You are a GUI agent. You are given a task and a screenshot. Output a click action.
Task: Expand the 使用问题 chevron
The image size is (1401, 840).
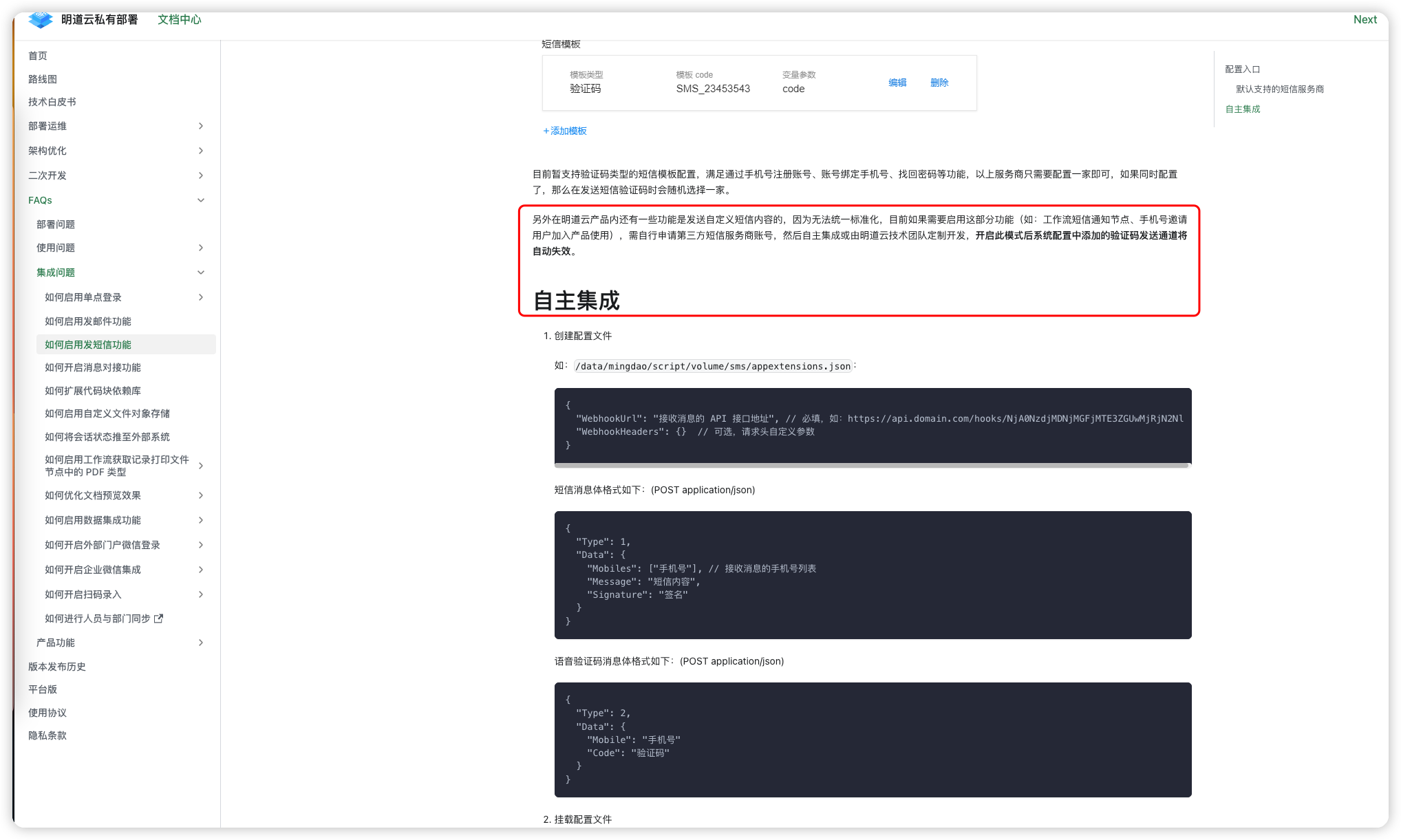point(201,248)
